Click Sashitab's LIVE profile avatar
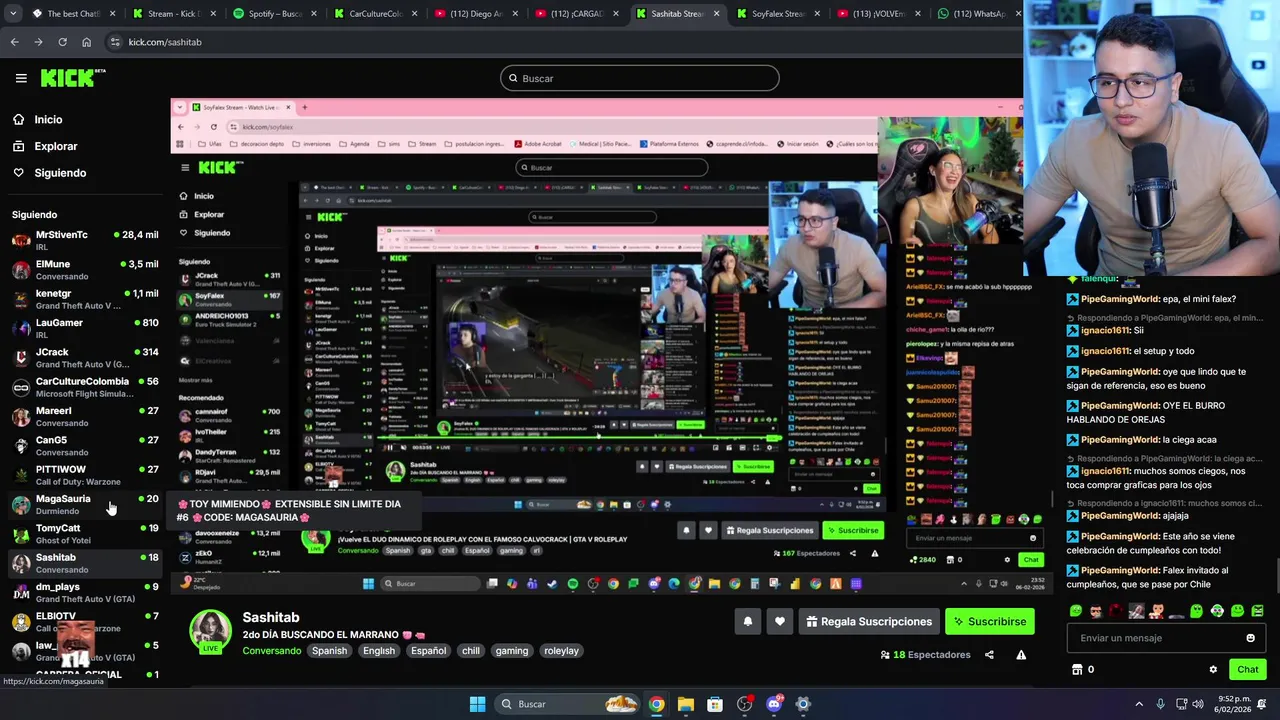The width and height of the screenshot is (1280, 720). (x=211, y=631)
